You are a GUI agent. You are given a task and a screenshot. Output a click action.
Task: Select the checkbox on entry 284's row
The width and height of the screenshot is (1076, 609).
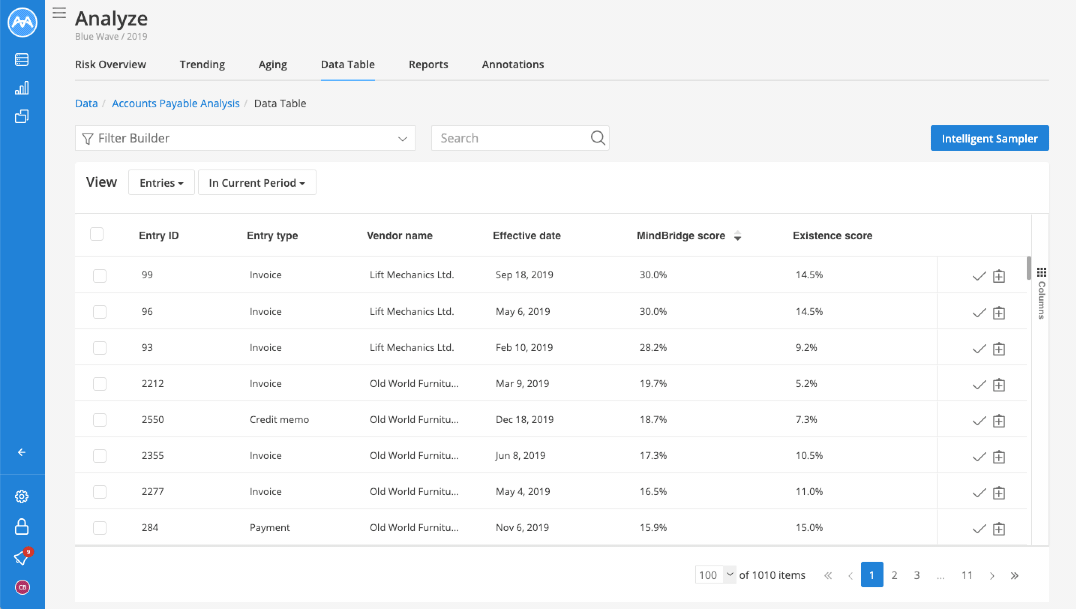(x=99, y=527)
